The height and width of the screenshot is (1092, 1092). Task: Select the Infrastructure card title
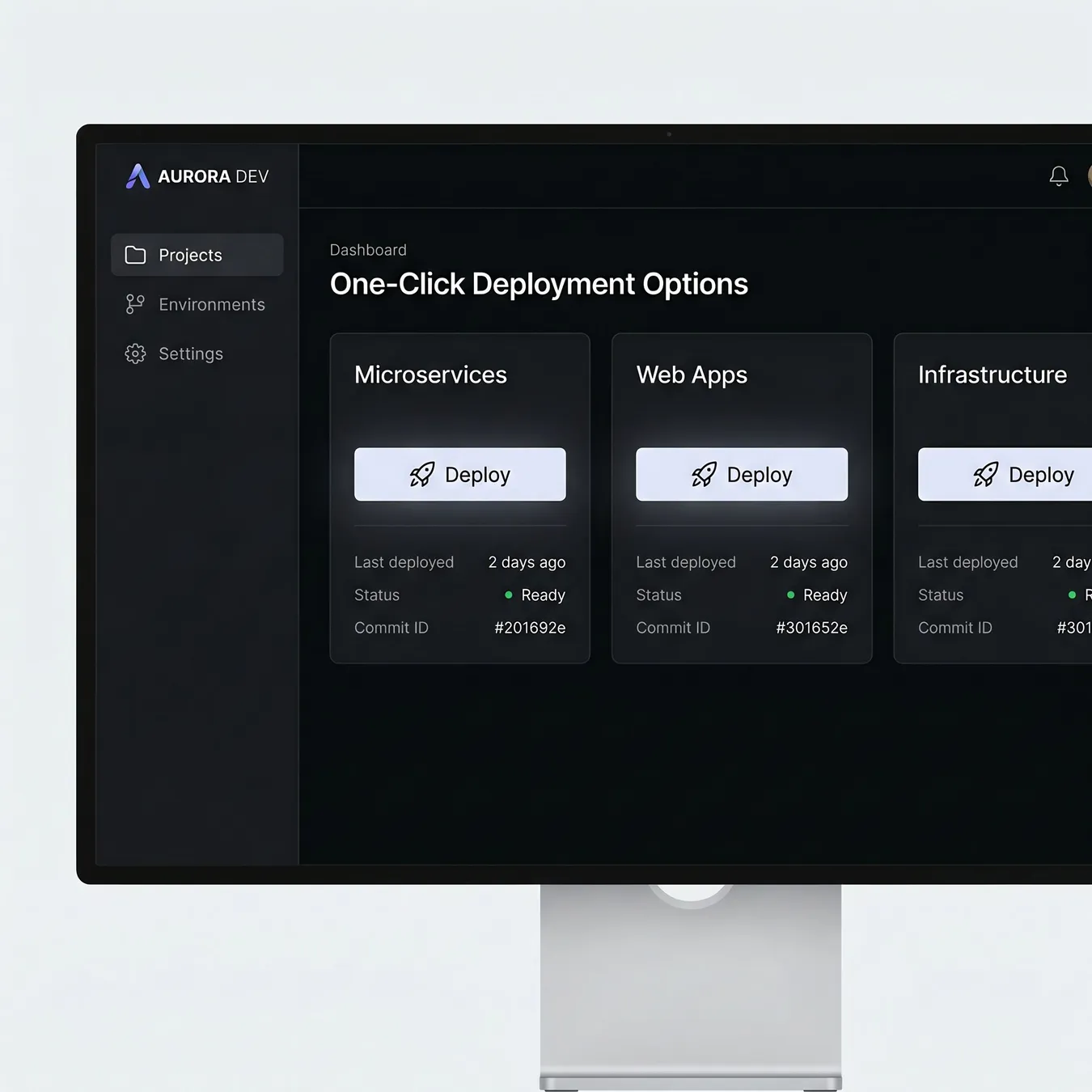(x=993, y=375)
